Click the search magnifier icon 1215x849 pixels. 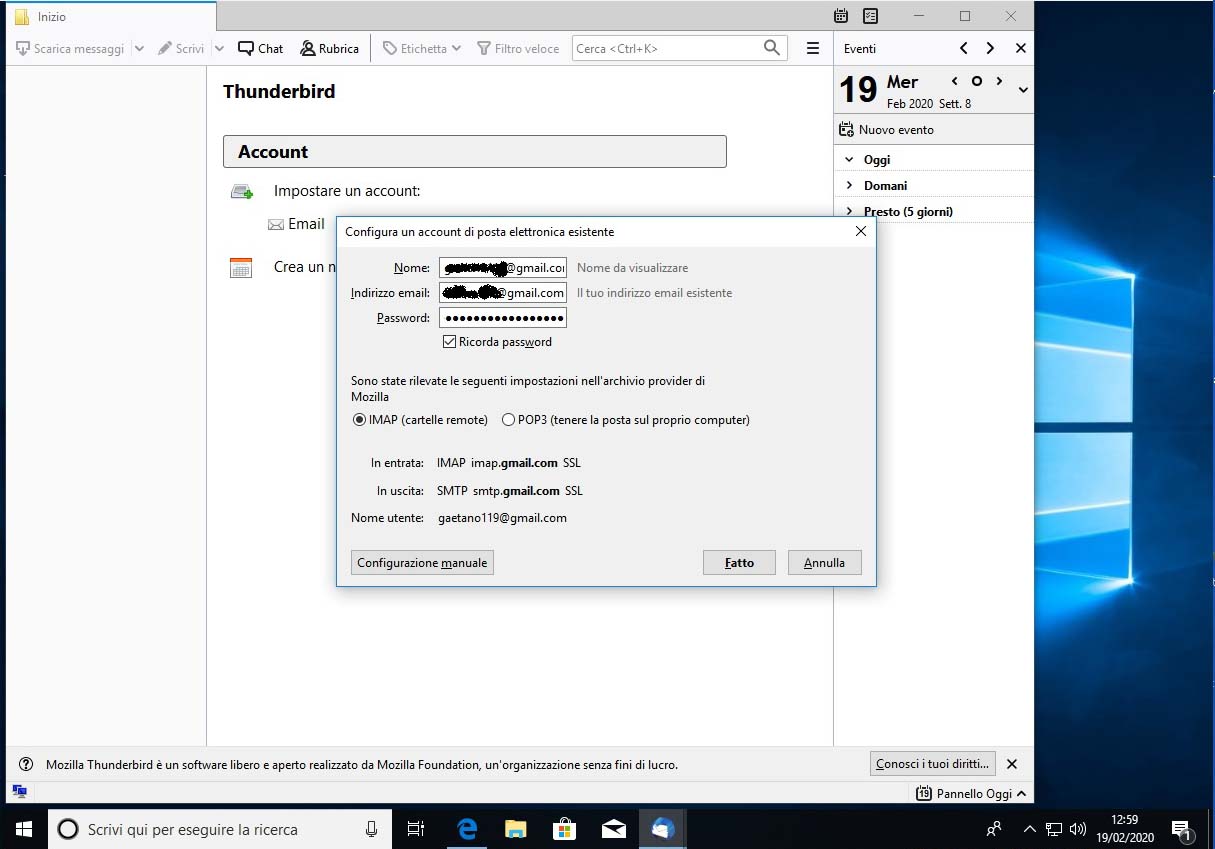(771, 48)
